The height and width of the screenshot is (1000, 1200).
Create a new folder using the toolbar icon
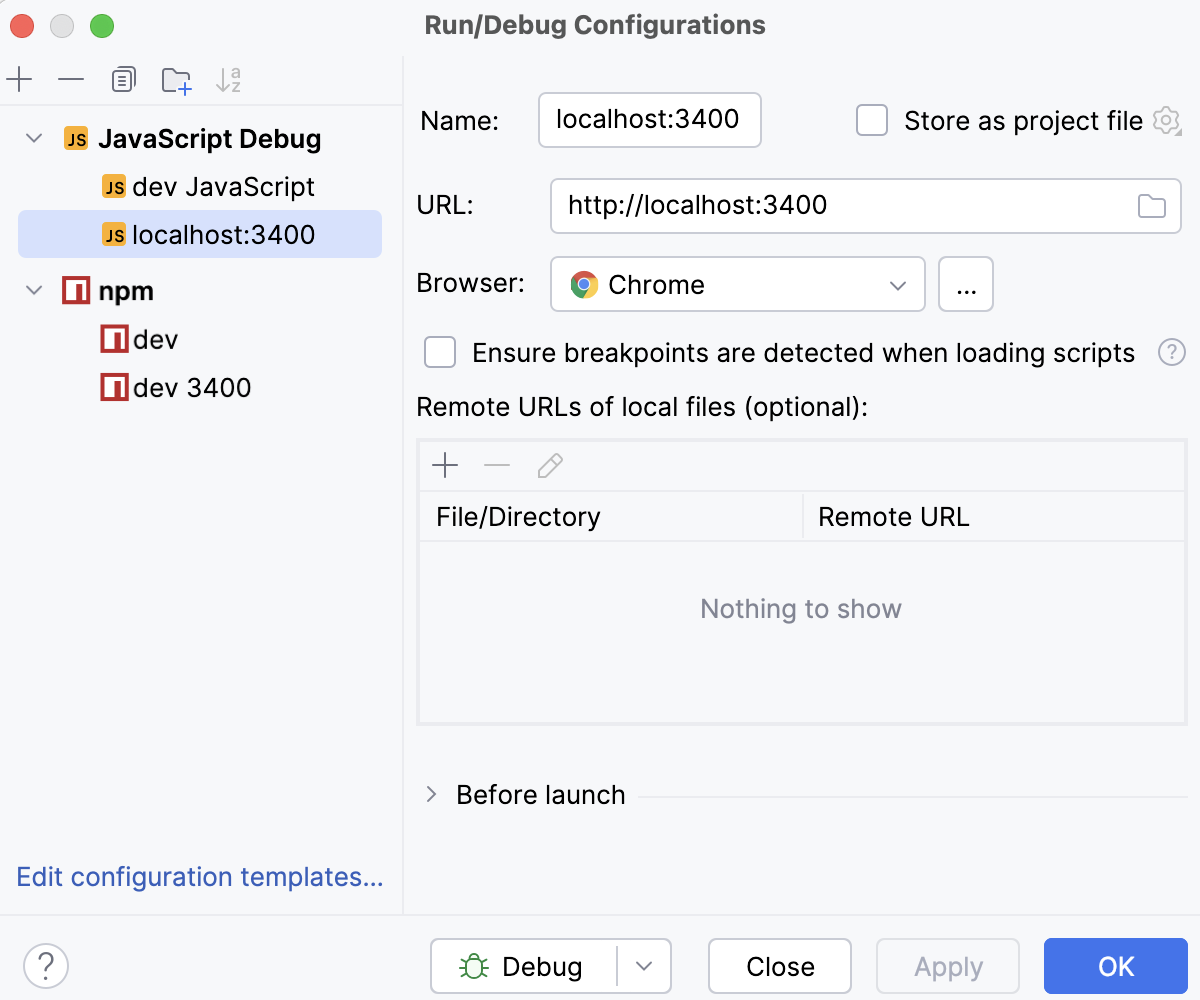(x=176, y=80)
